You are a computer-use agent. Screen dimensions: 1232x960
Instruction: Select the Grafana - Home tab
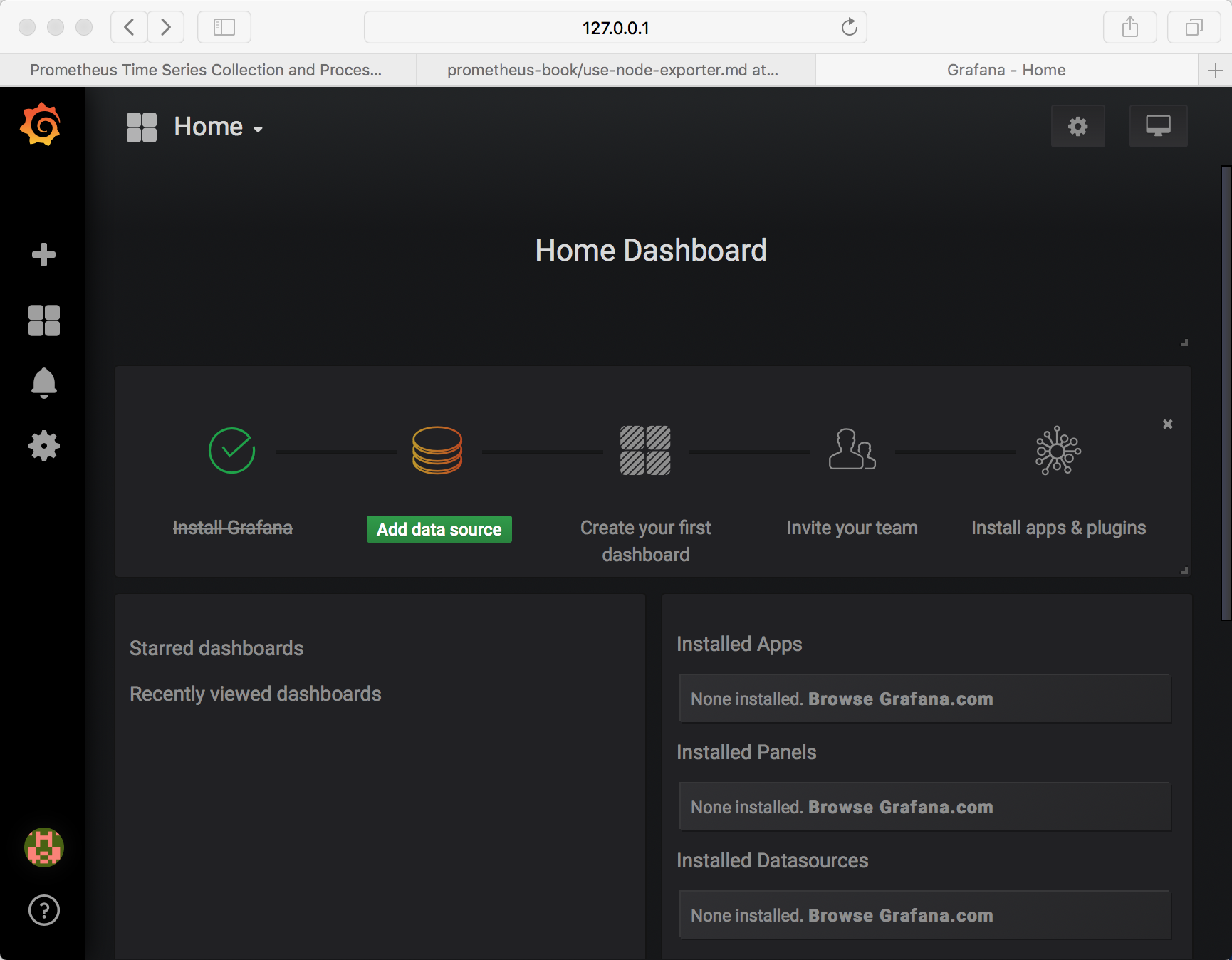point(1007,70)
